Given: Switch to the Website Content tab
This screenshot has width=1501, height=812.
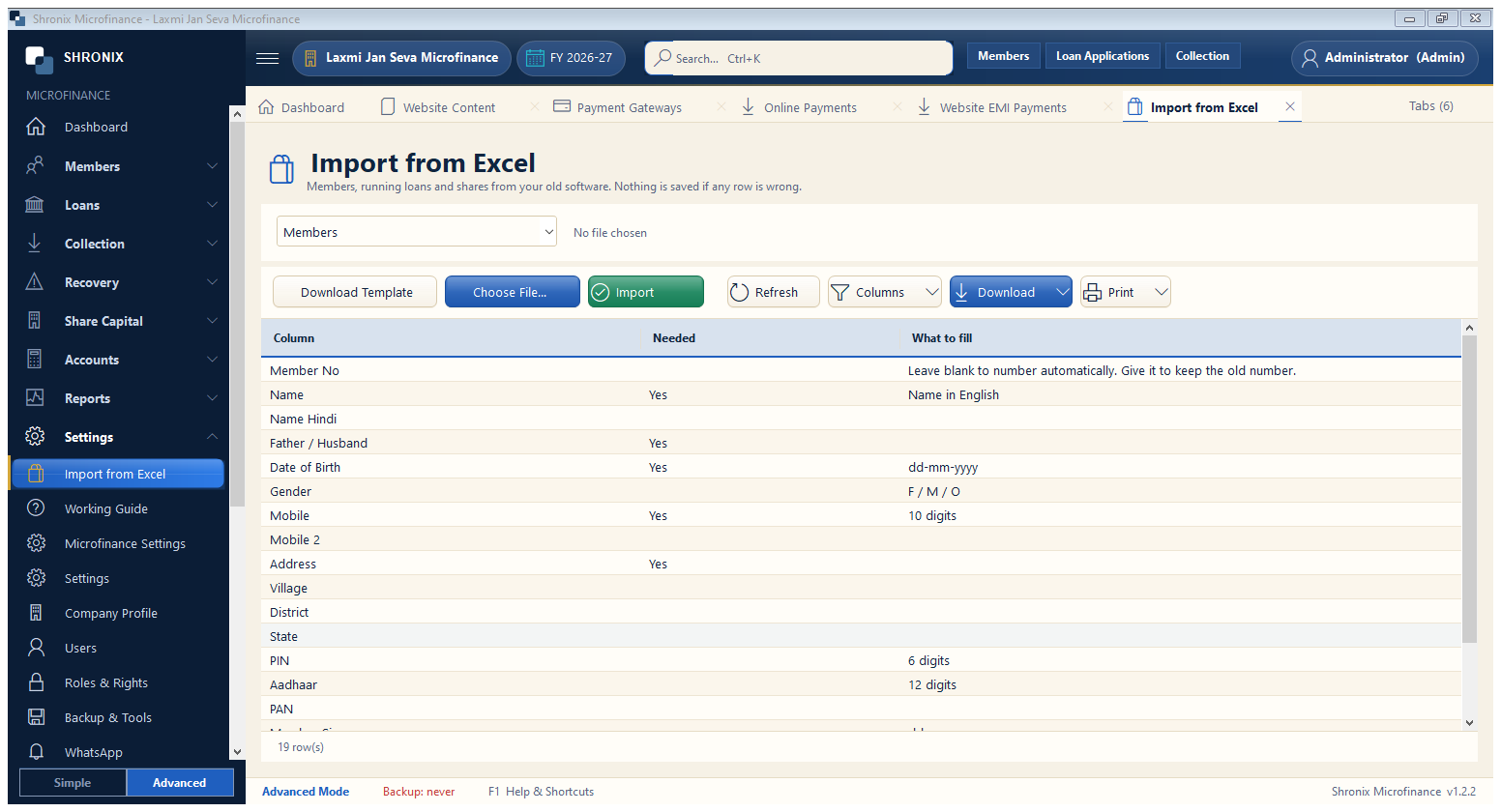Looking at the screenshot, I should tap(439, 107).
